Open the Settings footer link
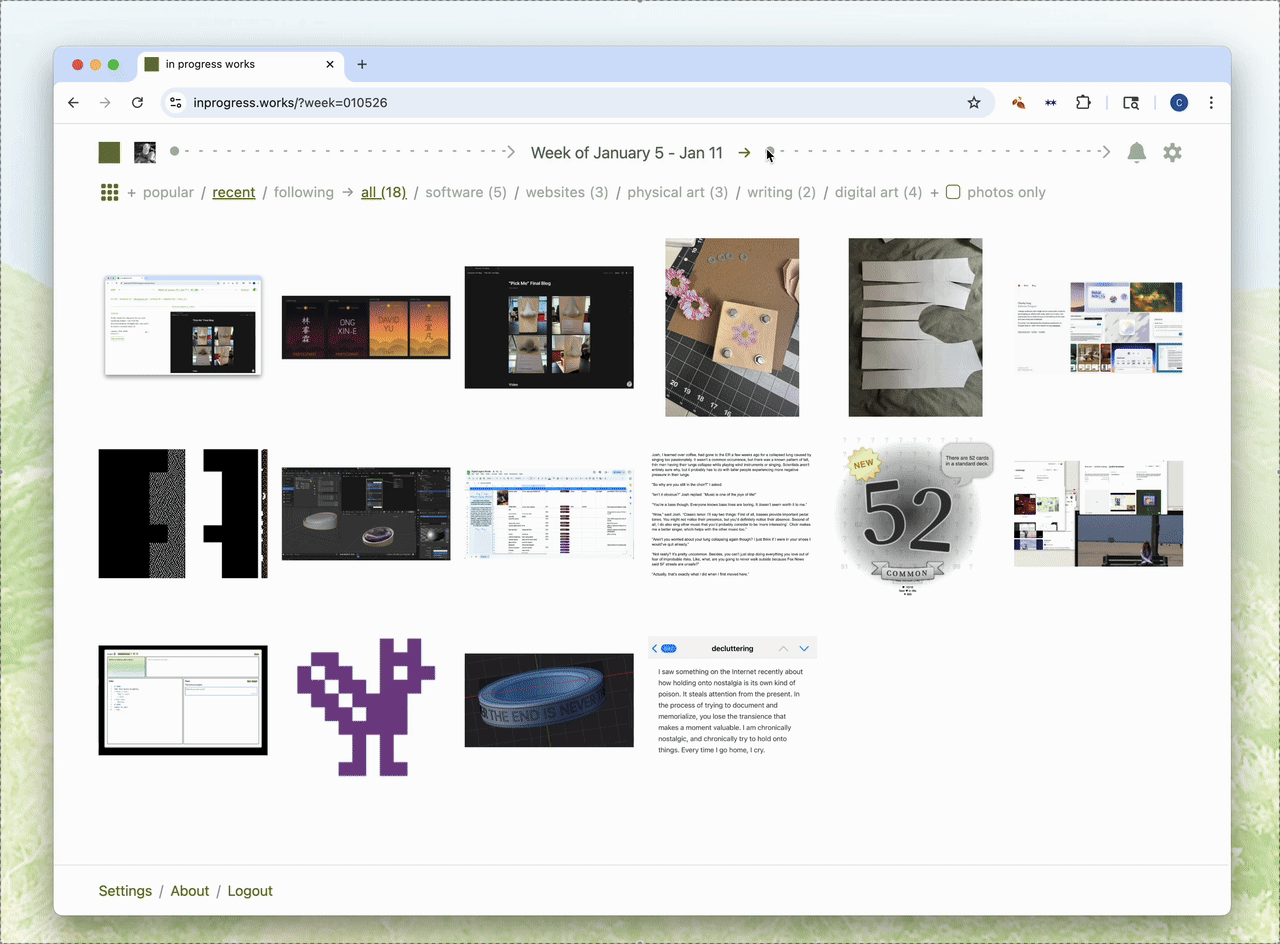1280x944 pixels. (125, 891)
